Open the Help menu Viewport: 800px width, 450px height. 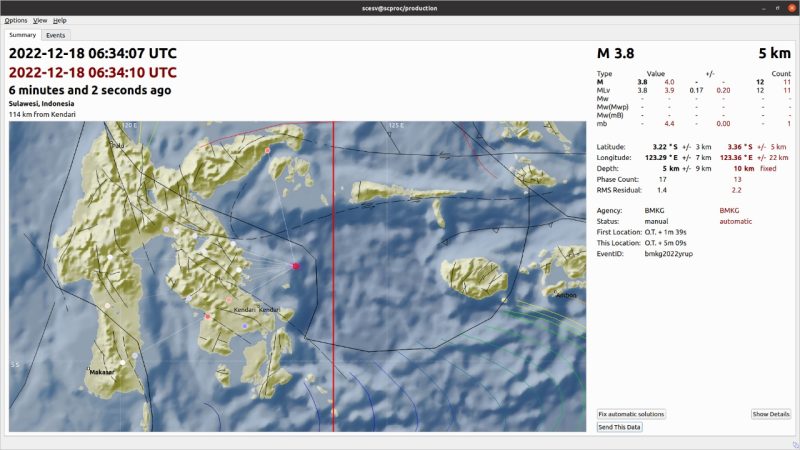[60, 20]
